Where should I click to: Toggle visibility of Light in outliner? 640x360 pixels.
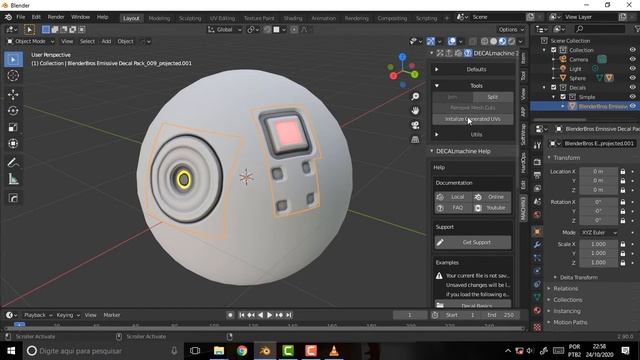(x=632, y=69)
